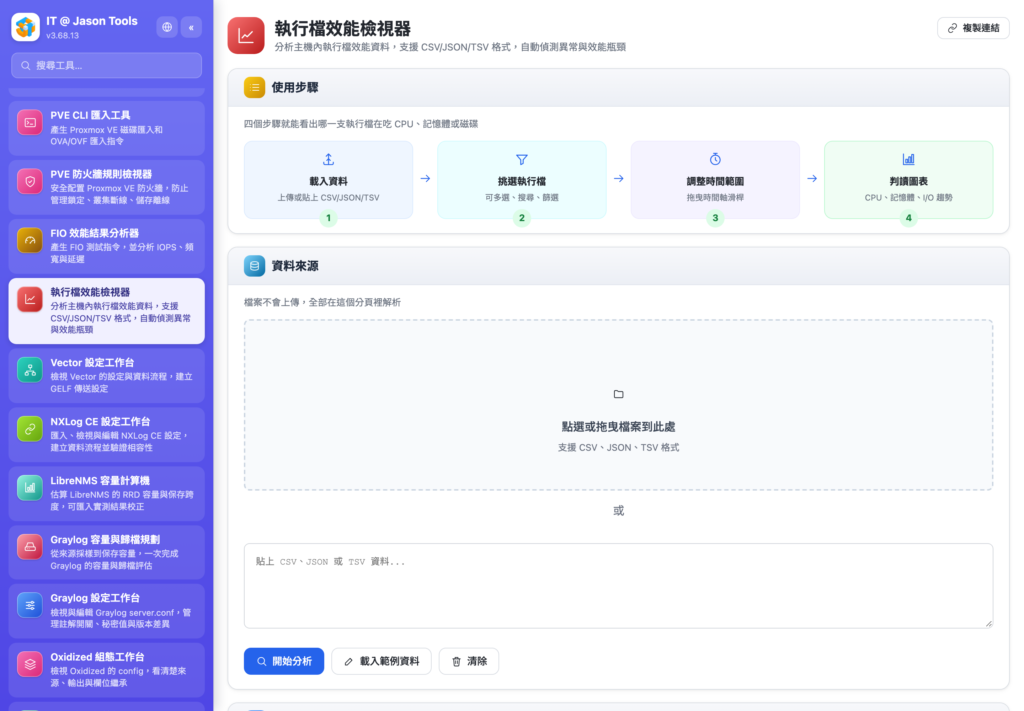Click the 開始分析 button
Screen dimensions: 1024x711
point(284,661)
